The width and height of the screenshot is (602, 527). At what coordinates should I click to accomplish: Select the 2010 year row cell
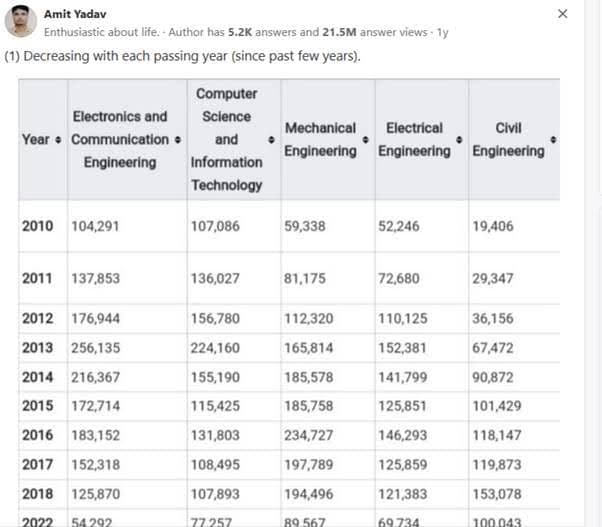click(37, 226)
